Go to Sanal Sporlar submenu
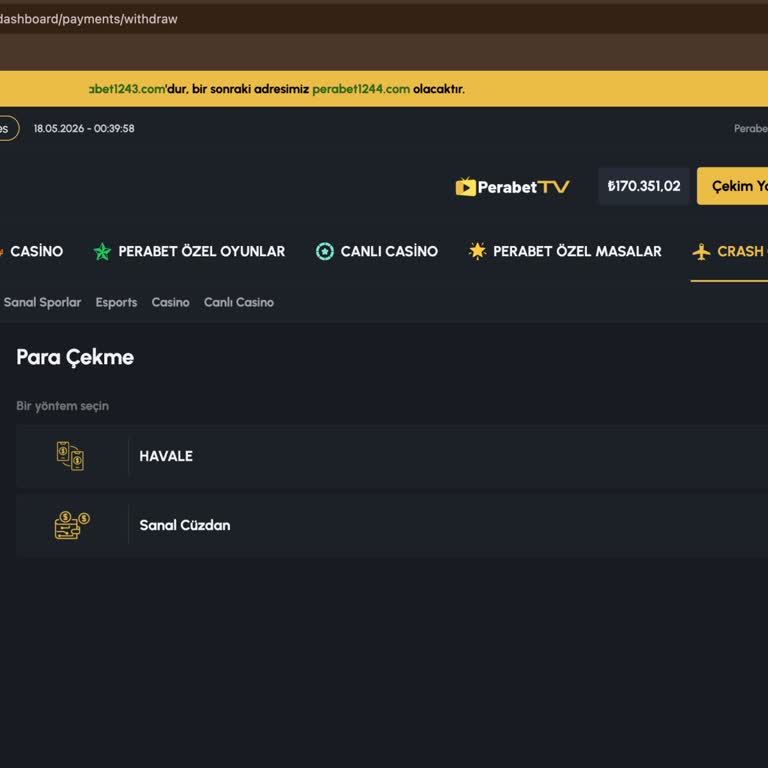The image size is (768, 768). click(42, 302)
